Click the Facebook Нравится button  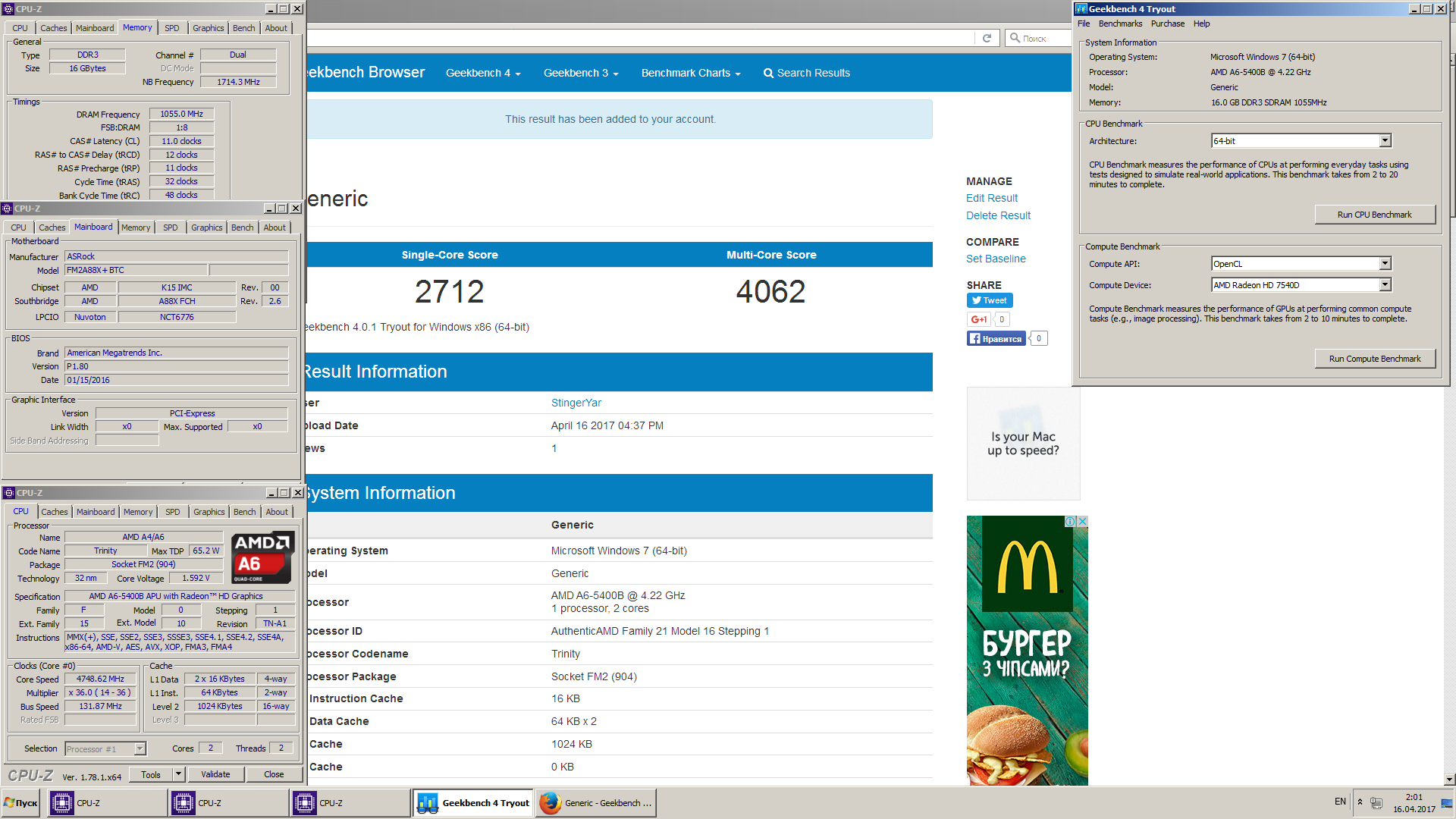[996, 338]
